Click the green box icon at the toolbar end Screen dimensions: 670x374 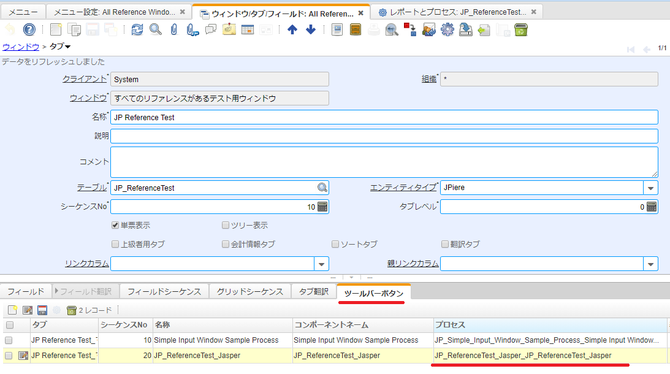point(521,29)
